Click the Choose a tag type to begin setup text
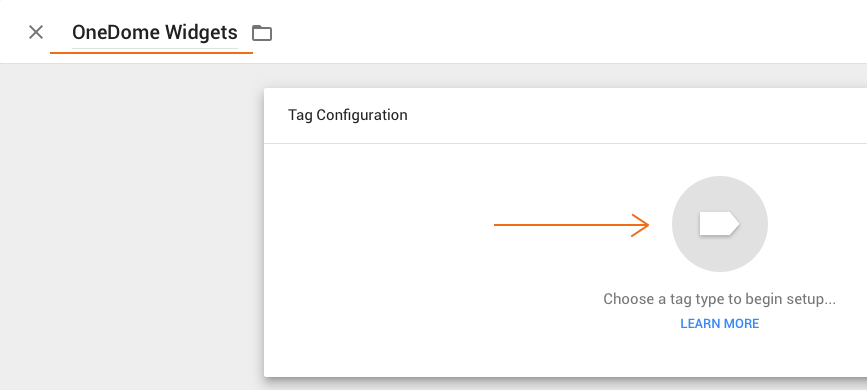867x390 pixels. pos(719,299)
